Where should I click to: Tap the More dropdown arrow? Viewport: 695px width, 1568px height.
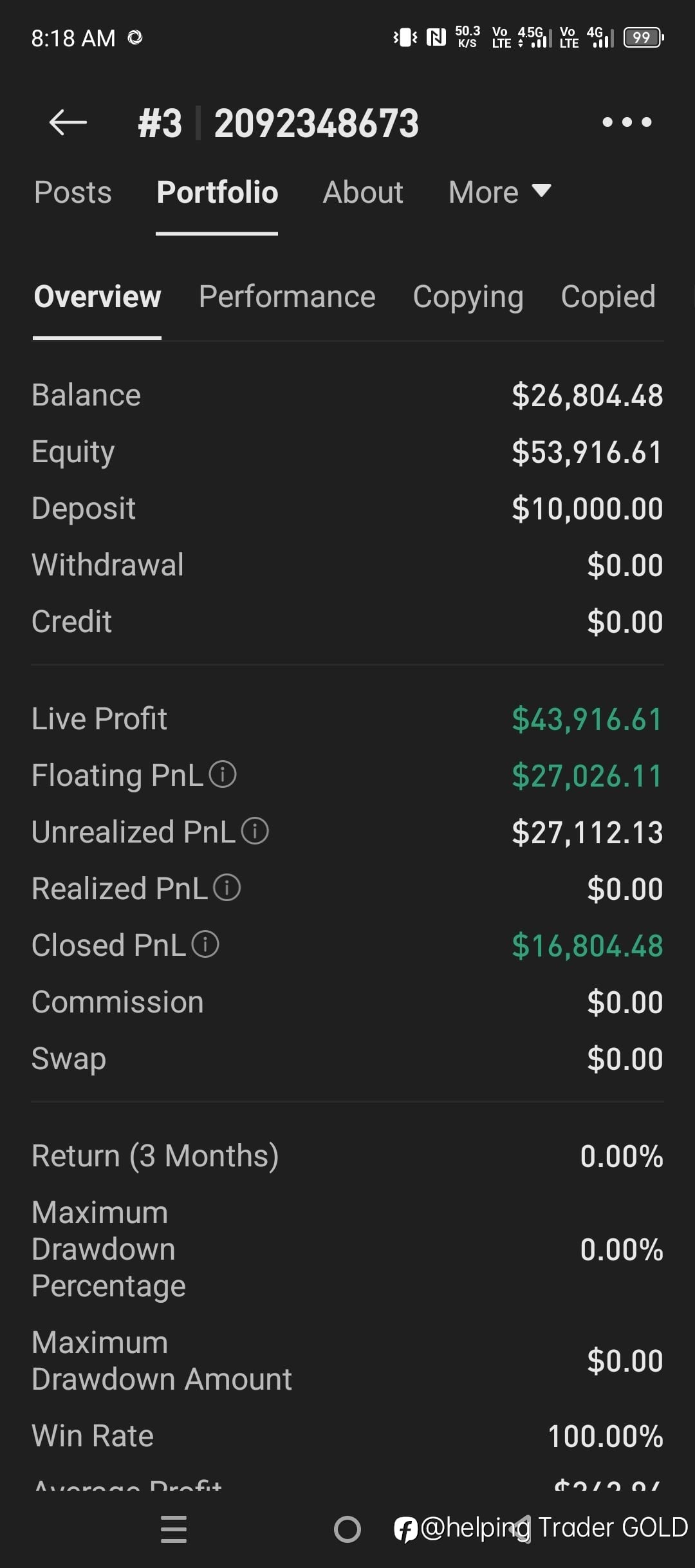(x=542, y=191)
